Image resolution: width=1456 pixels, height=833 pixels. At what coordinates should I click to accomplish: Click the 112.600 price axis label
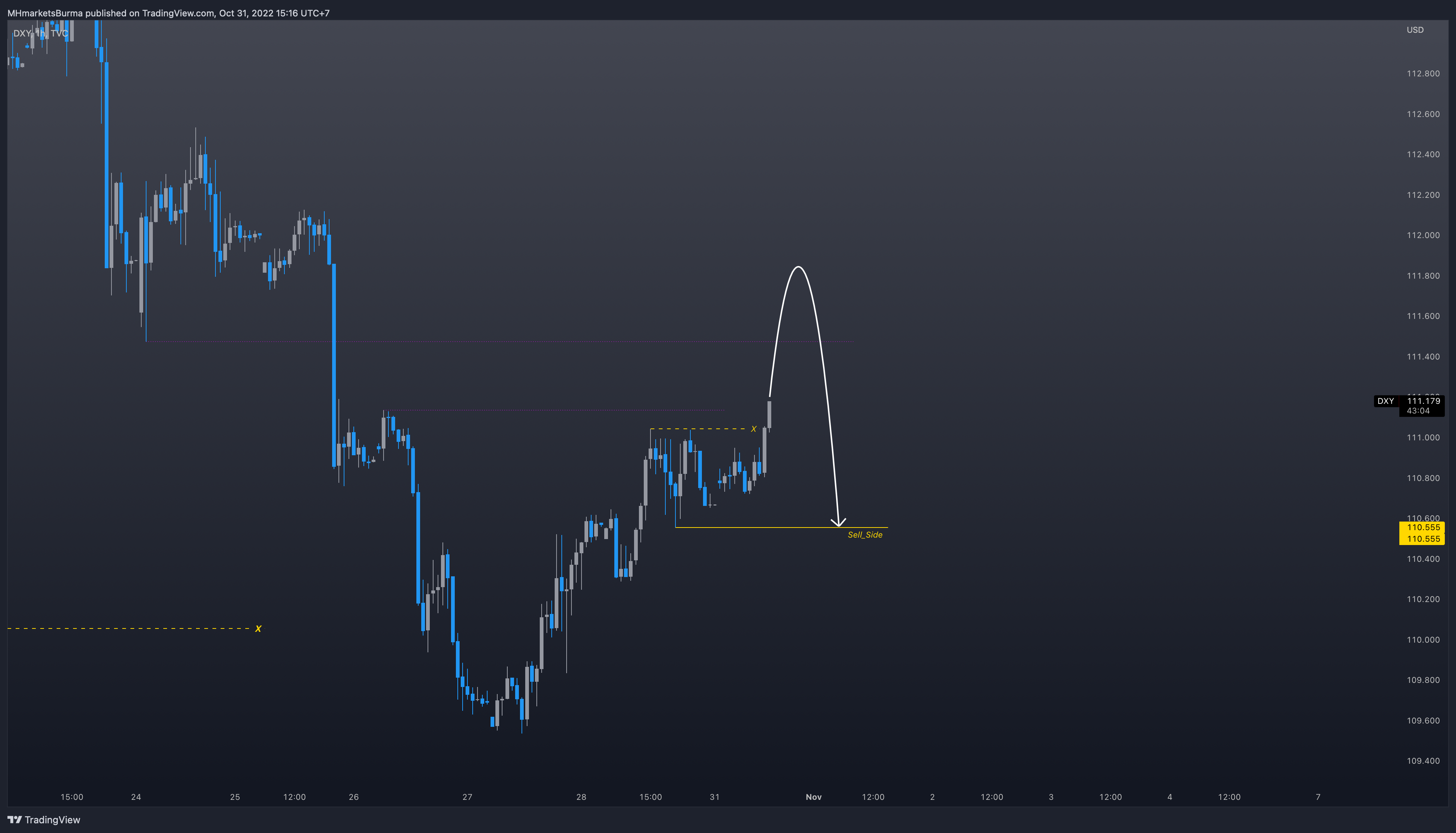[1423, 114]
